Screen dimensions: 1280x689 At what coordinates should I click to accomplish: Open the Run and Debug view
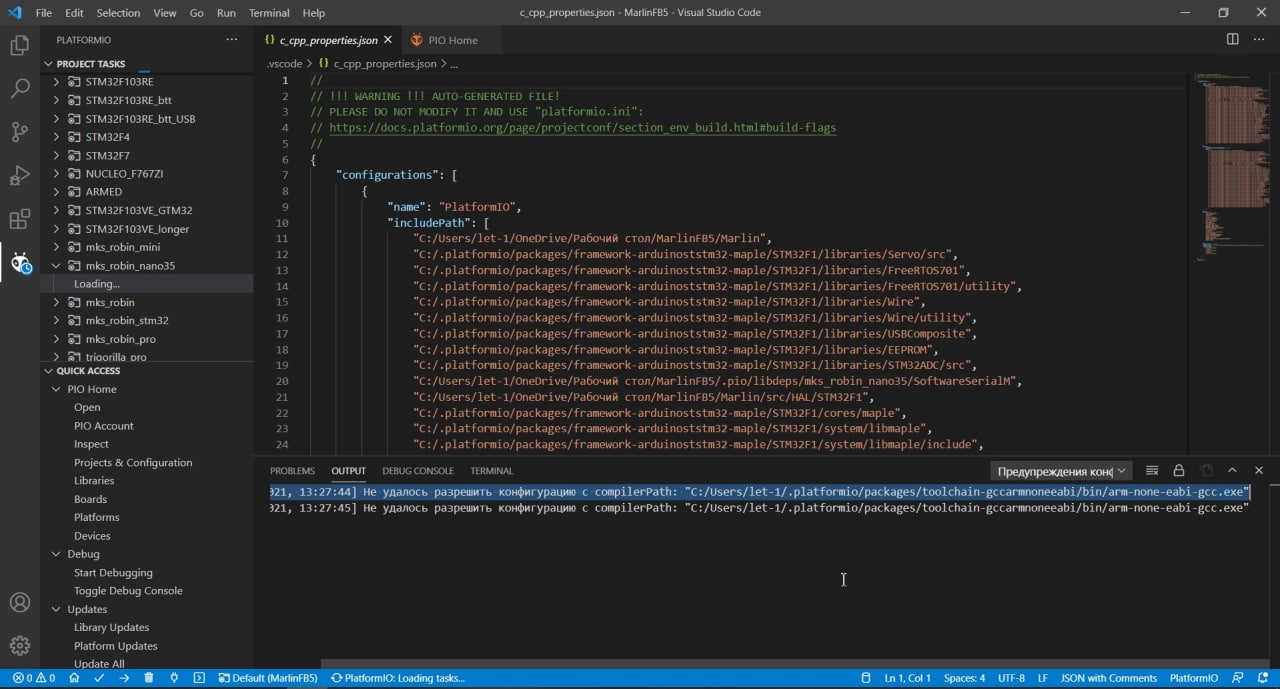[19, 176]
